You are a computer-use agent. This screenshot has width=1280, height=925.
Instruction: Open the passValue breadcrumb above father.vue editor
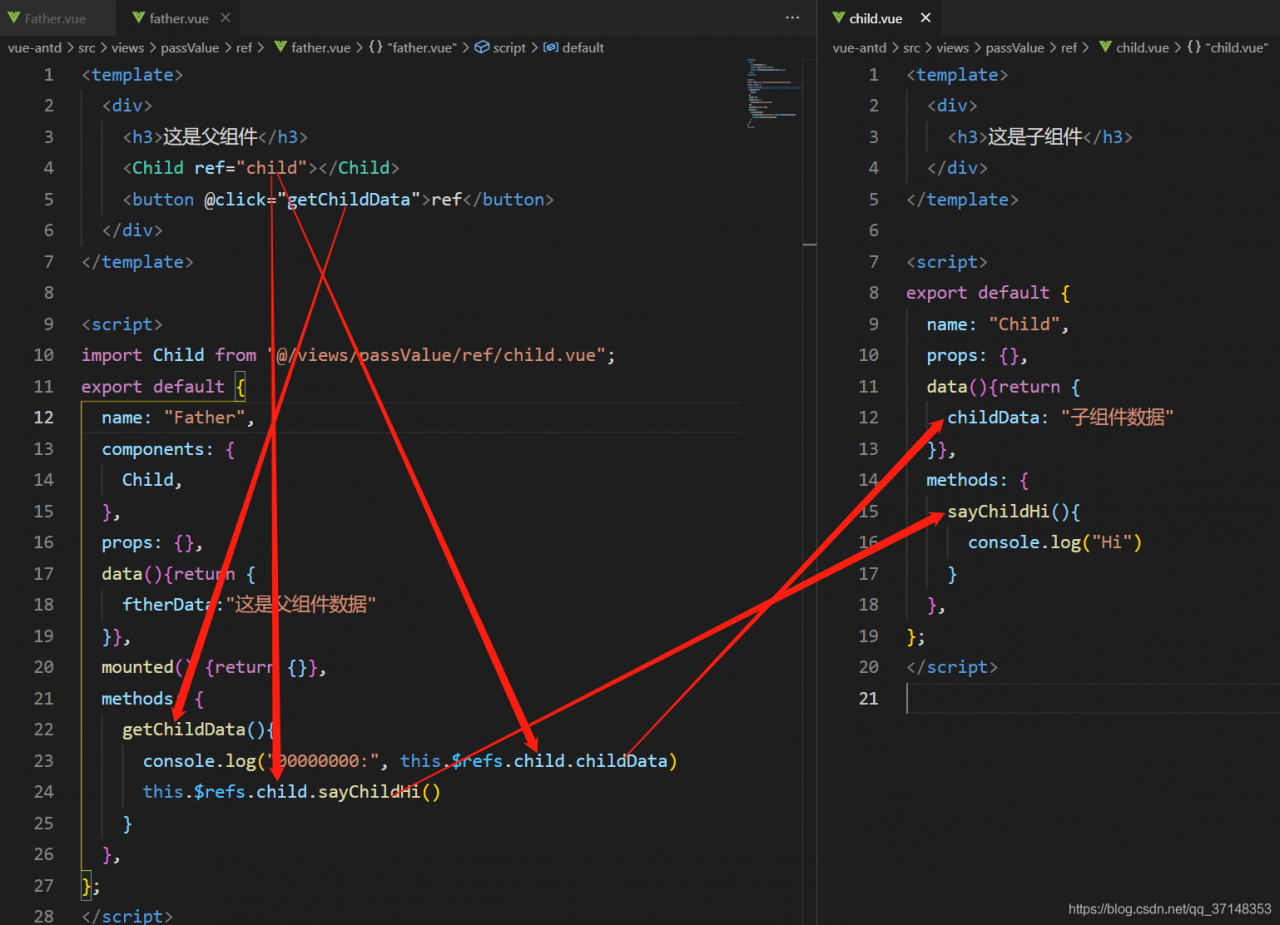pyautogui.click(x=191, y=47)
